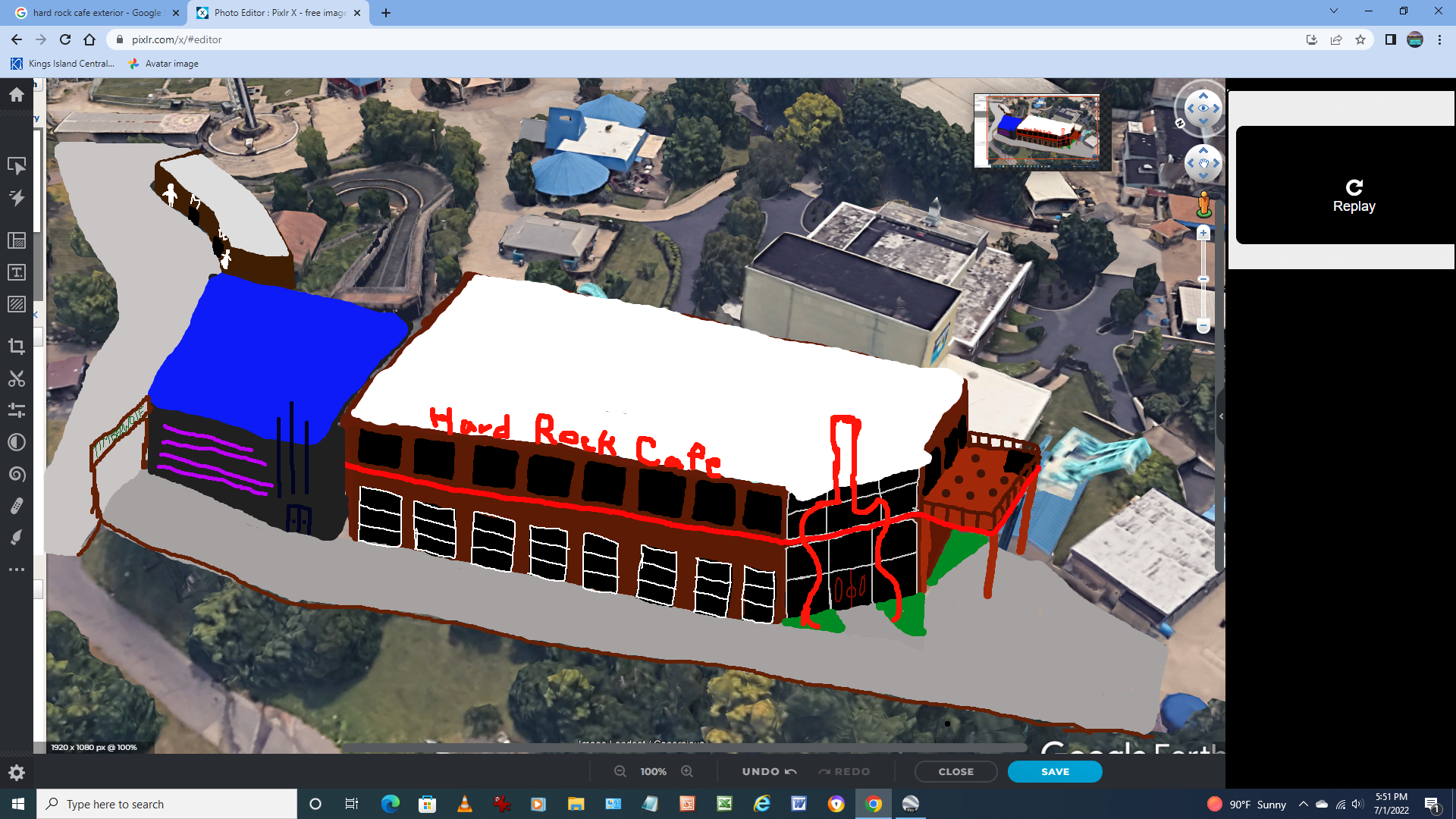Open the weather widget showing 90°F Sunny
The height and width of the screenshot is (819, 1456).
pyautogui.click(x=1247, y=804)
